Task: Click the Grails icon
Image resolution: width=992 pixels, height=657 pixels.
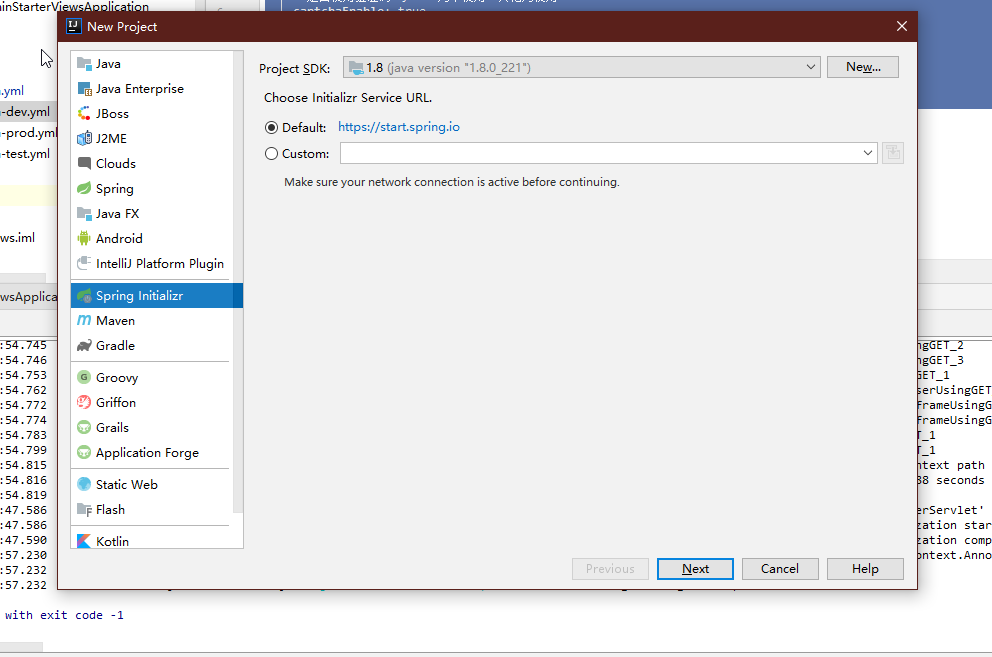Action: 84,427
